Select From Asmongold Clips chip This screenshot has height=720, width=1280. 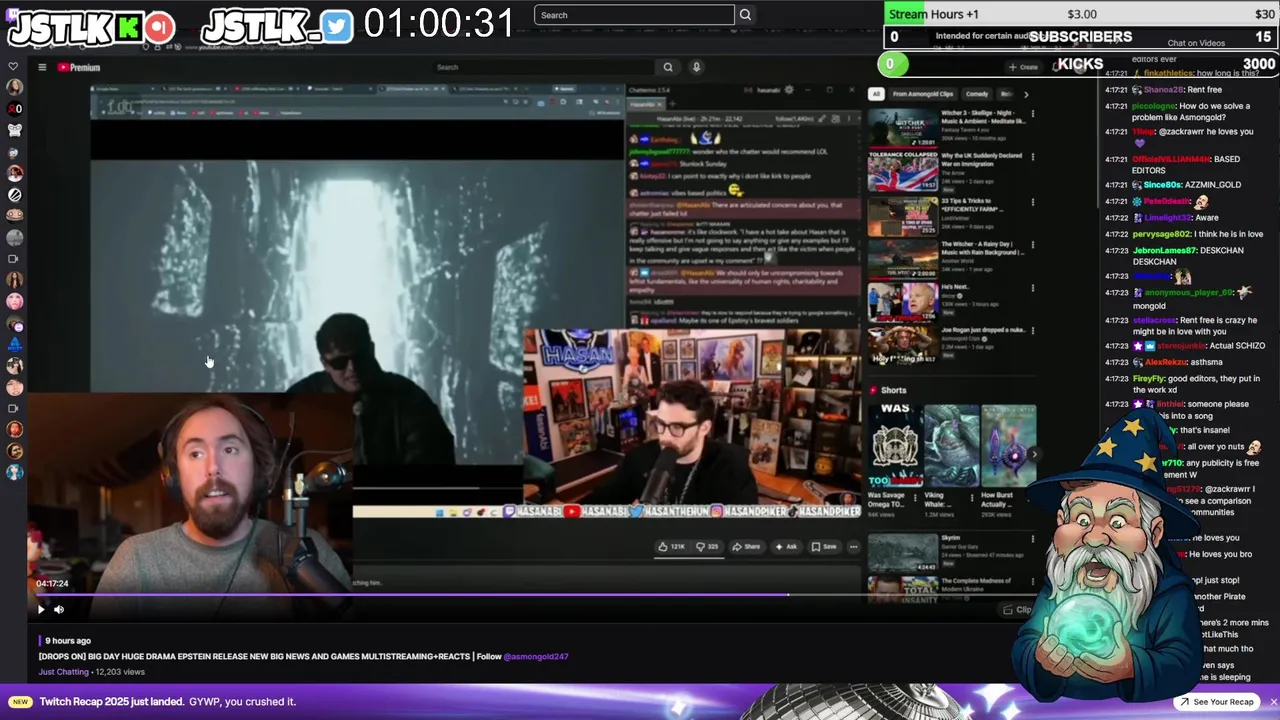[x=923, y=94]
